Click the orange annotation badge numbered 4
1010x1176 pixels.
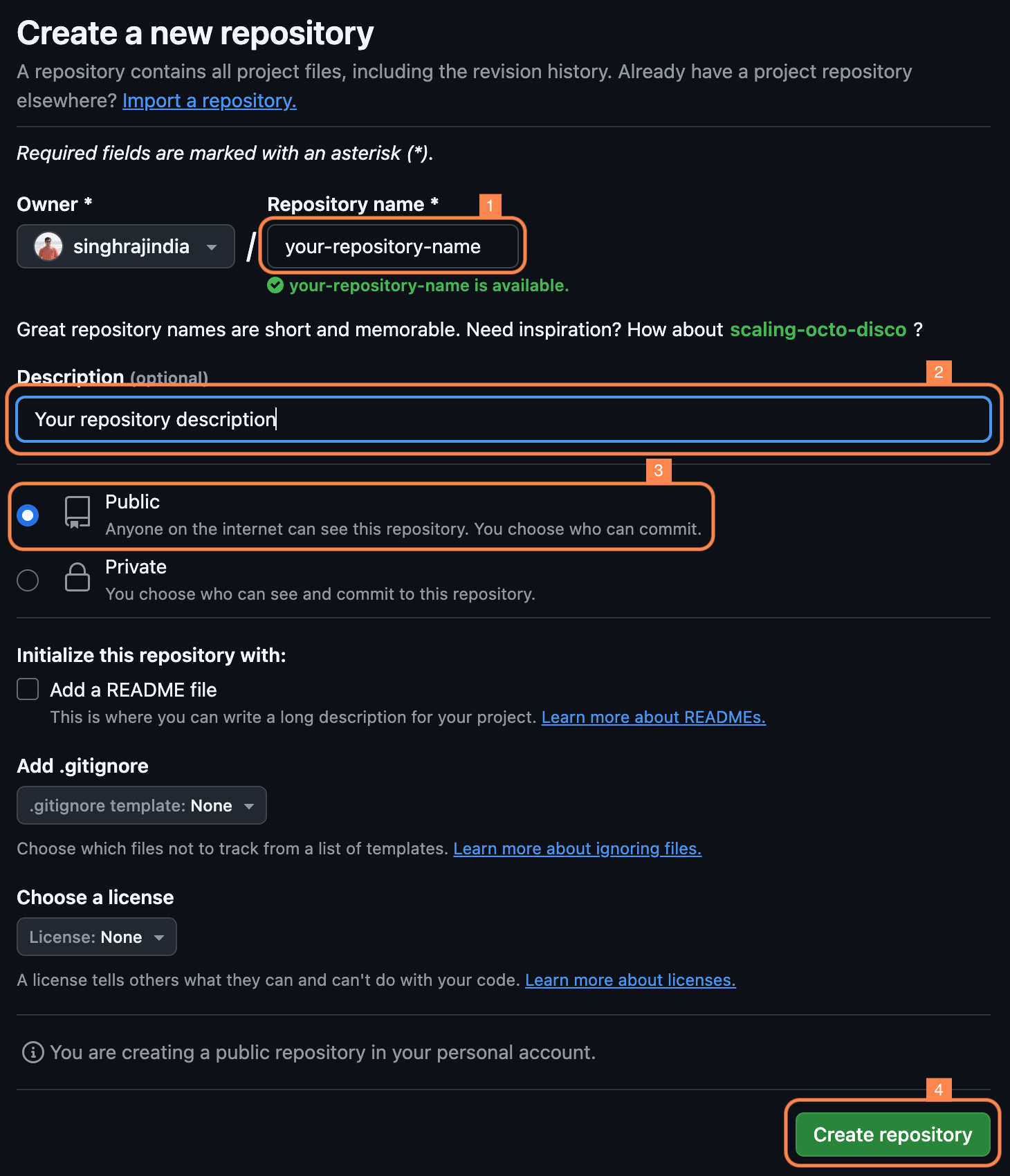click(x=938, y=1090)
